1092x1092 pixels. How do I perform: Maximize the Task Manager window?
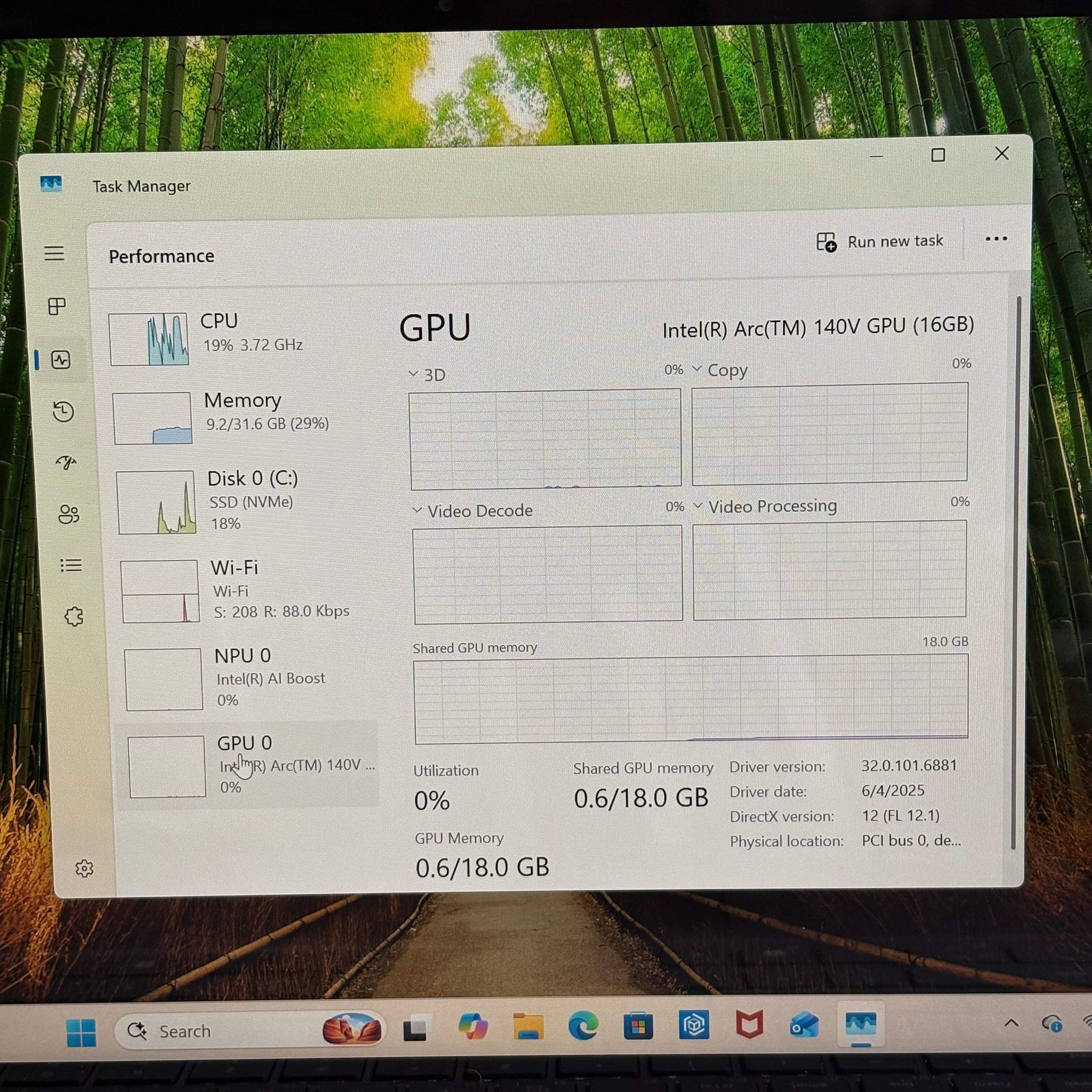click(x=938, y=155)
